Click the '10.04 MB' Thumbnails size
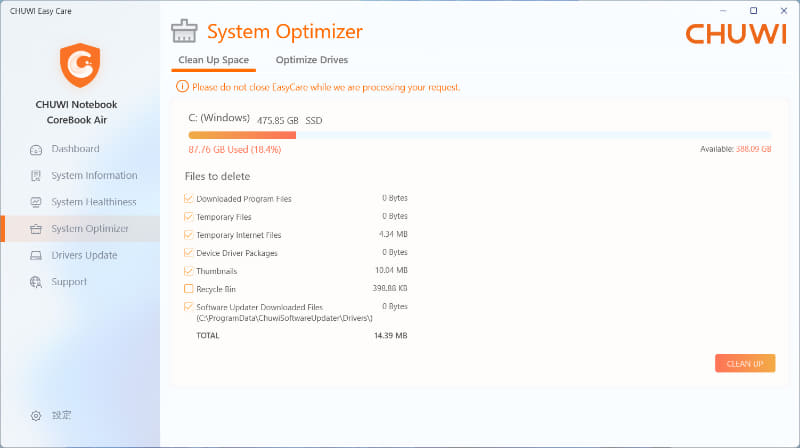The image size is (800, 448). click(x=391, y=270)
